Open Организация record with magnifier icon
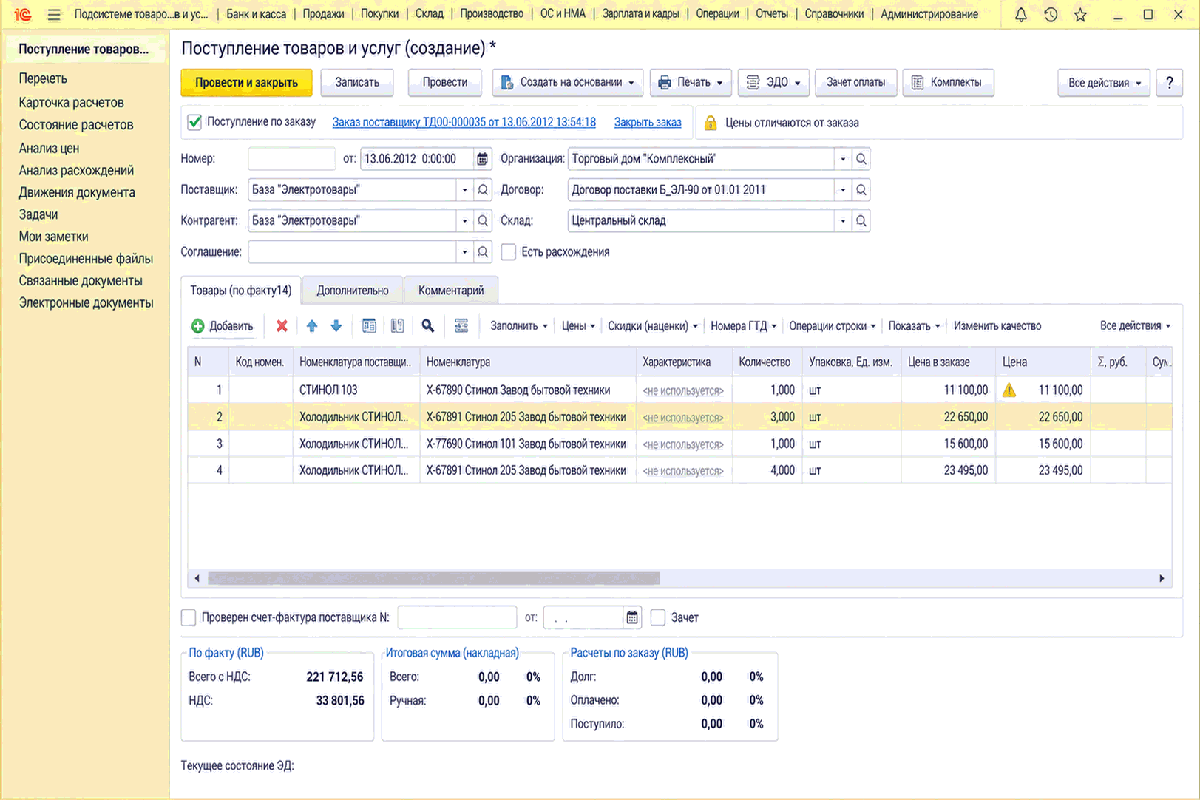 [x=861, y=159]
